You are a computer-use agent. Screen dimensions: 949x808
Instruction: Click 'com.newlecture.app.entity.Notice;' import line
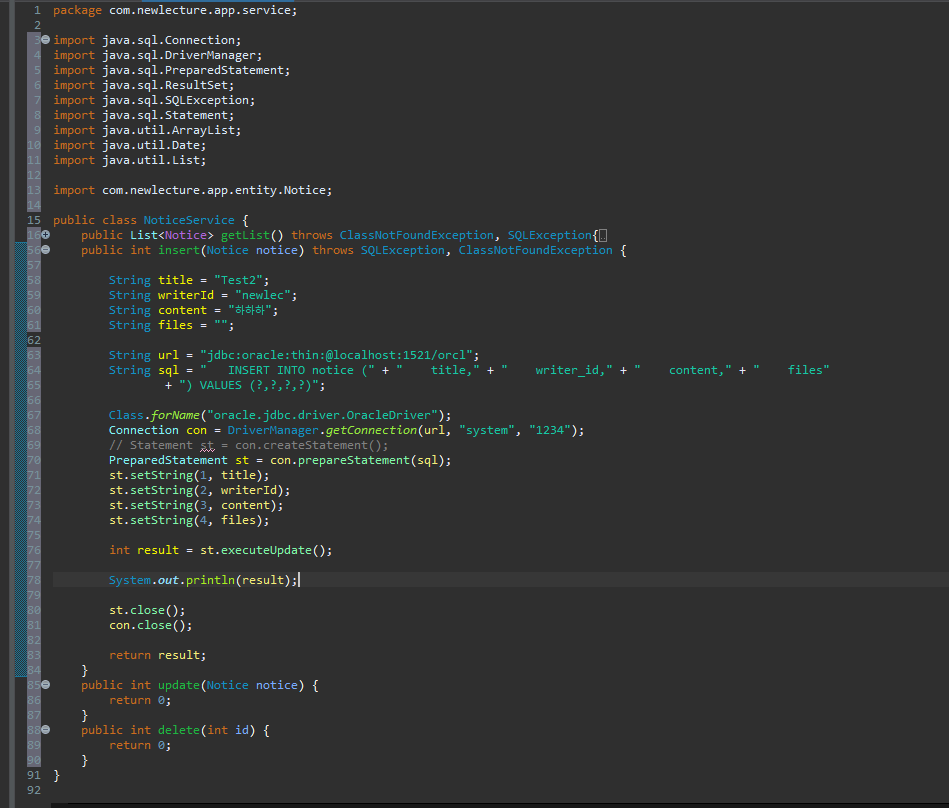(217, 190)
